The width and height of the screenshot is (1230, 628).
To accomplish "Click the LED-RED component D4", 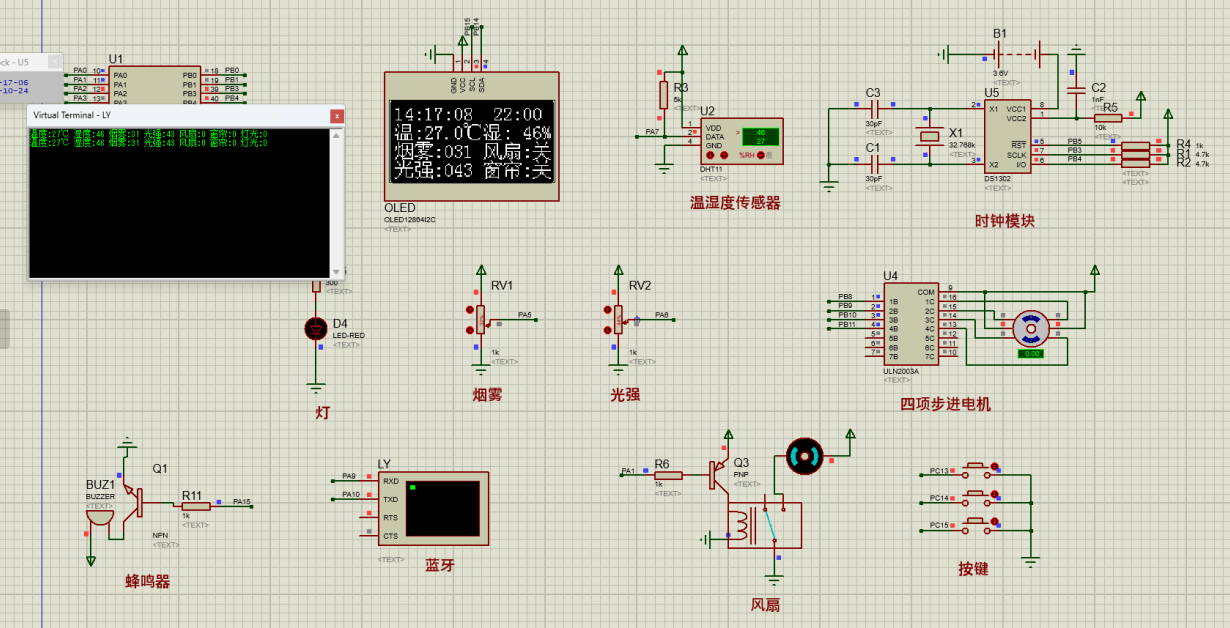I will point(316,330).
